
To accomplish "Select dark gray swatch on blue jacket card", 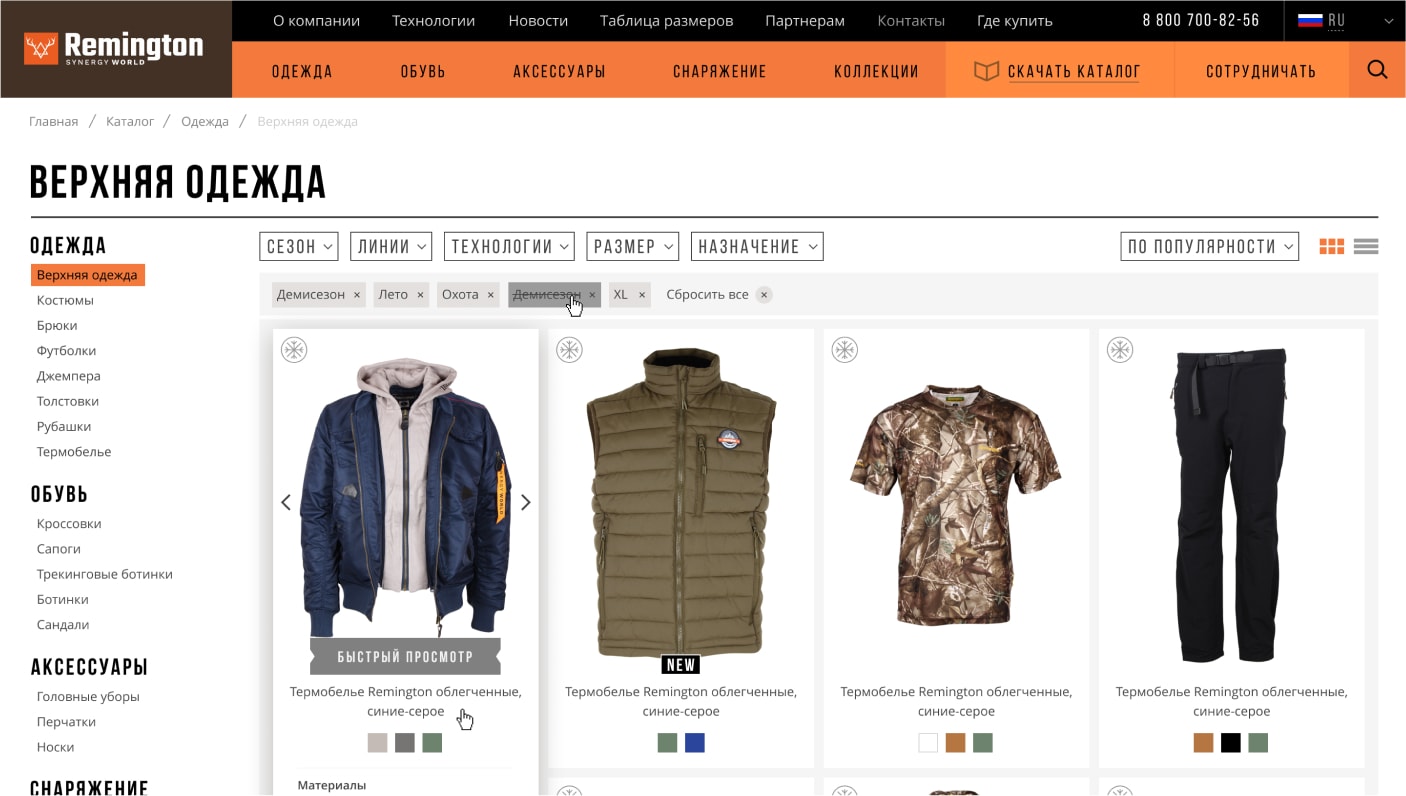I will [404, 743].
